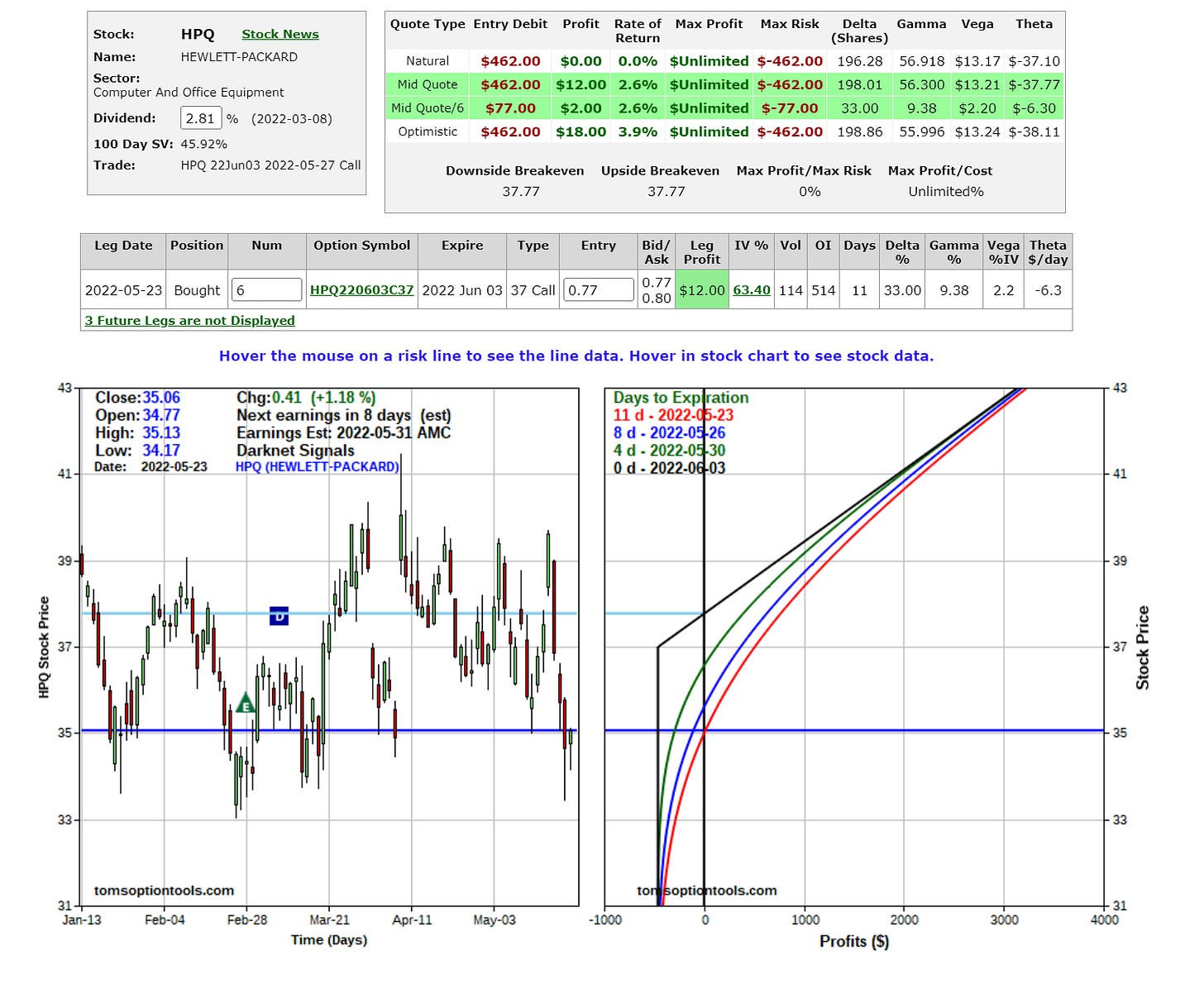
Task: Open the 63.40 IV percent link
Action: pyautogui.click(x=752, y=290)
